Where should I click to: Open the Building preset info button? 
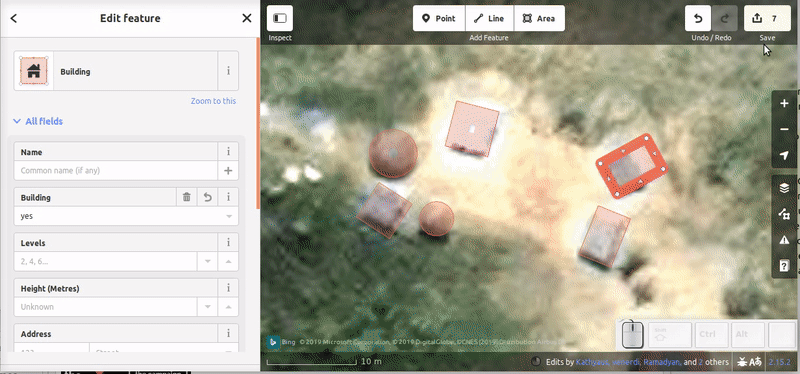point(228,71)
